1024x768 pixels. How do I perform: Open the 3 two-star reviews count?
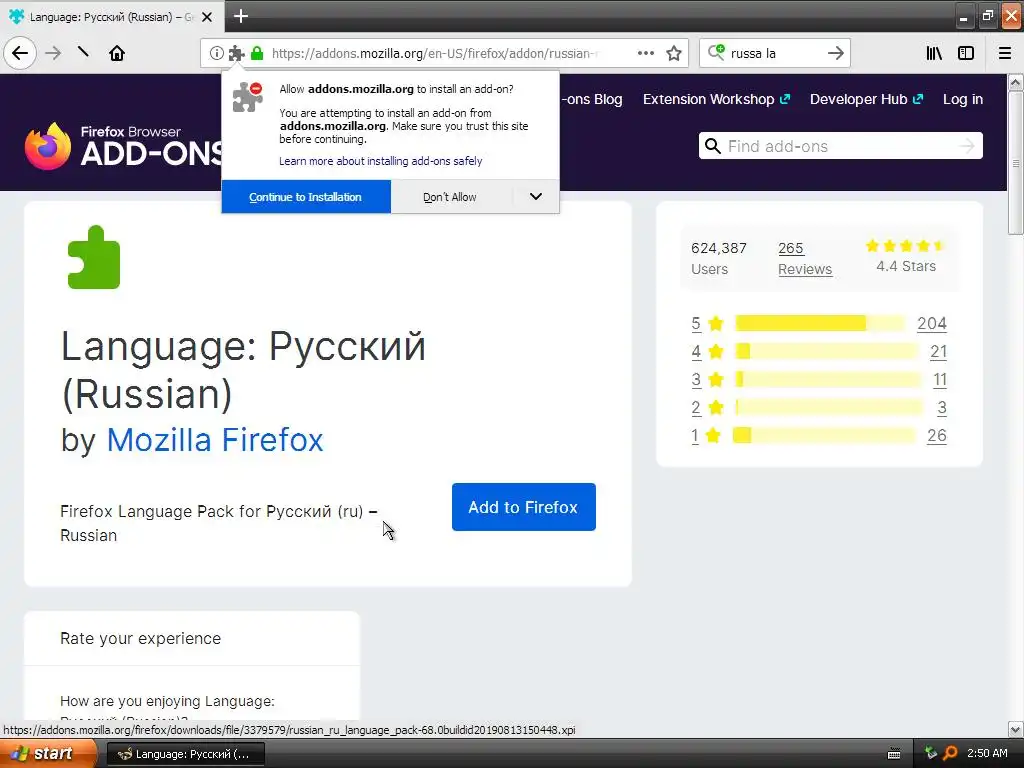(942, 408)
